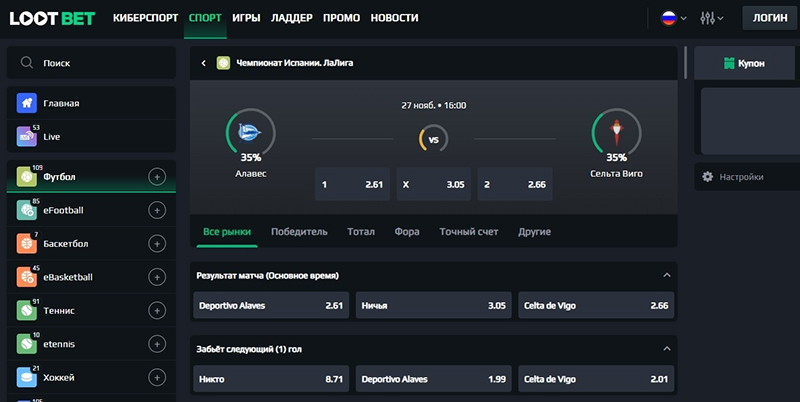Open the odds settings sliders dropdown

712,18
